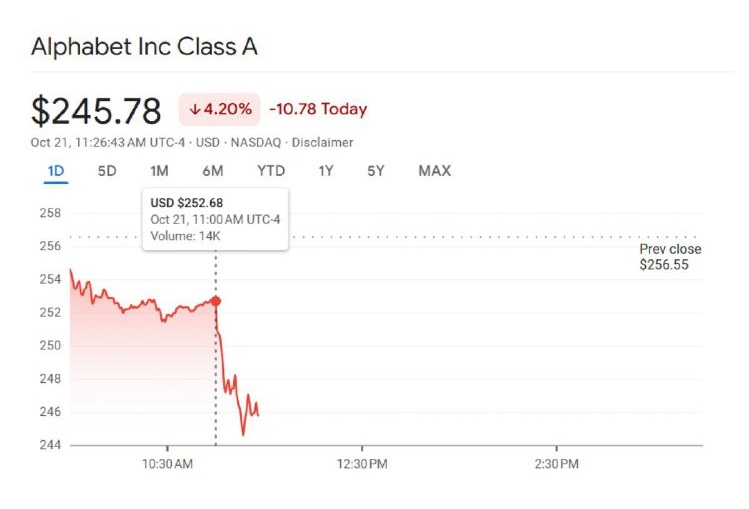
Task: Click the -10.78 Today change text
Action: coord(318,110)
